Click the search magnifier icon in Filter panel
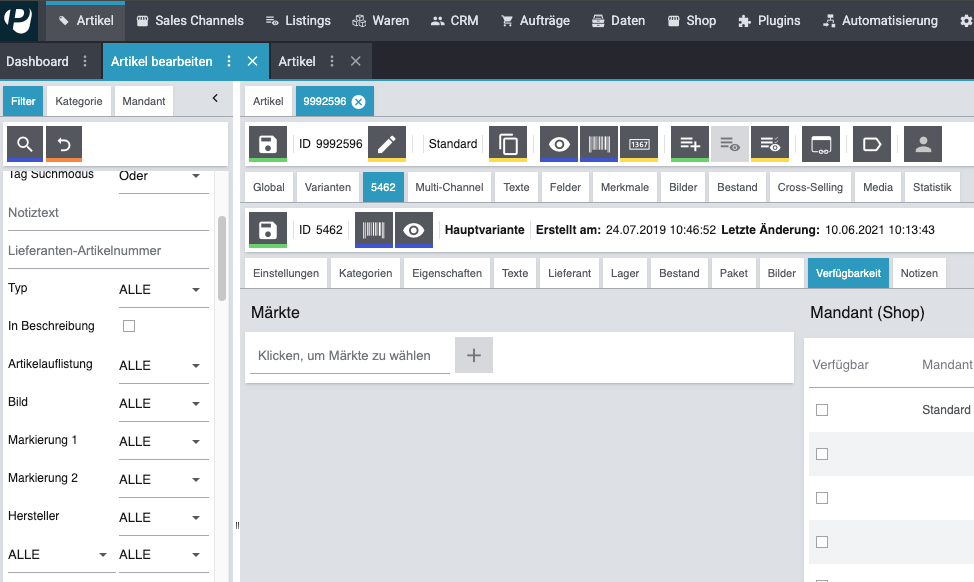 (x=25, y=143)
